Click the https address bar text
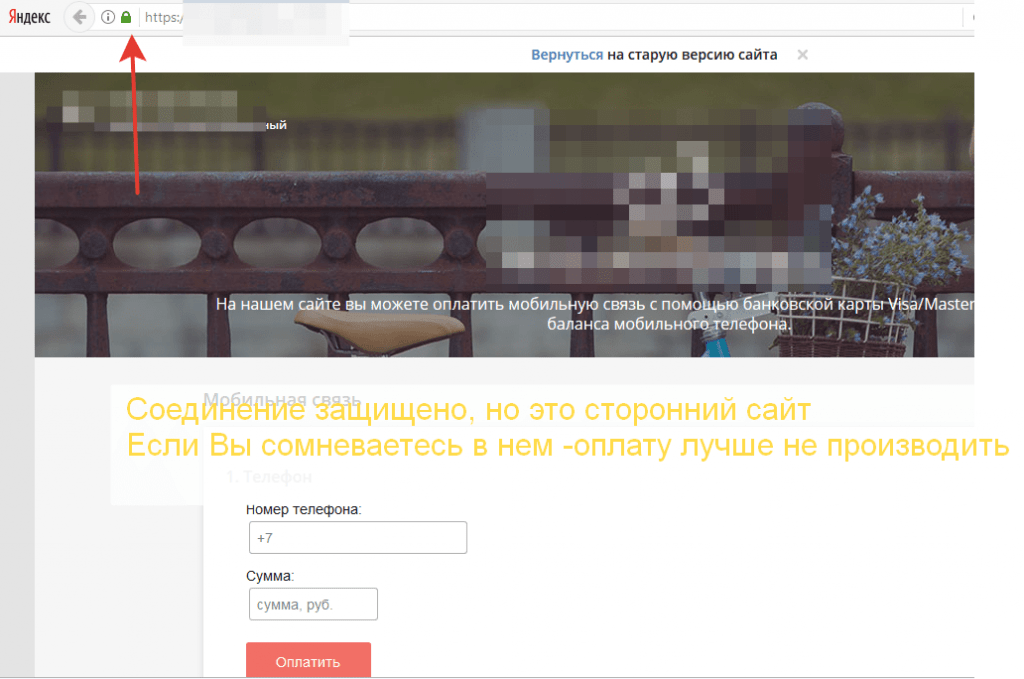1024x679 pixels. 160,17
